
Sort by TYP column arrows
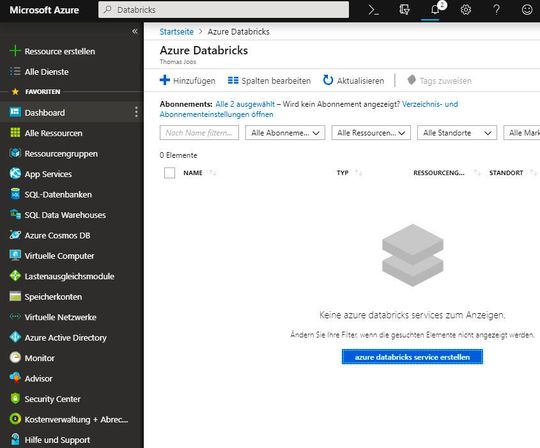click(359, 173)
